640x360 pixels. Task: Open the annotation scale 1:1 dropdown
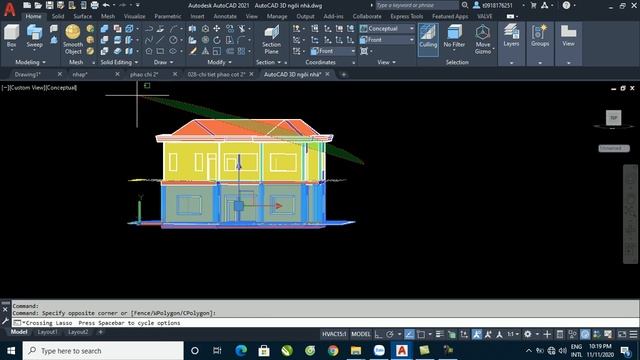(x=513, y=334)
